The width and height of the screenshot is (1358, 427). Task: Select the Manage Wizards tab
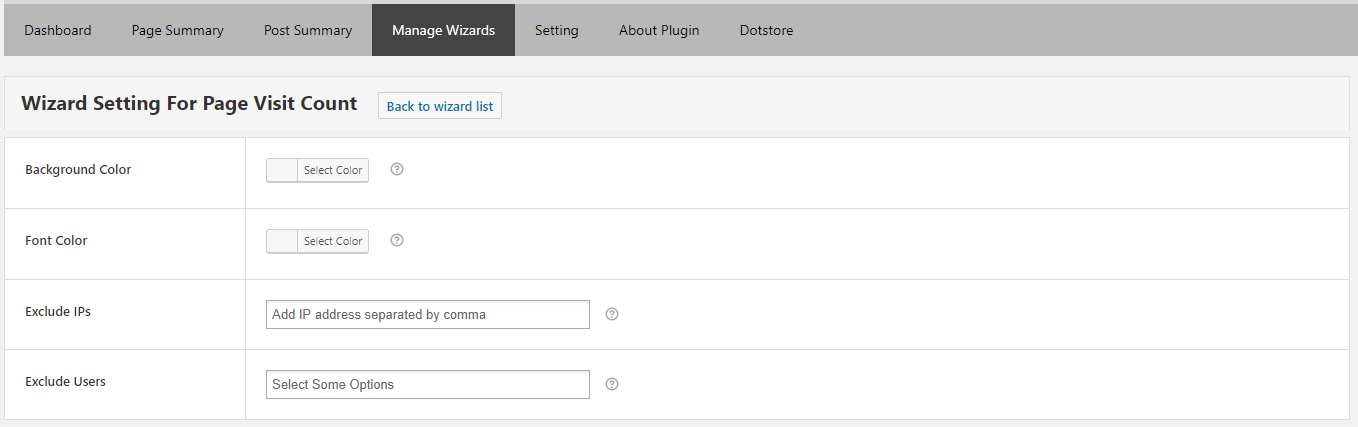tap(443, 30)
